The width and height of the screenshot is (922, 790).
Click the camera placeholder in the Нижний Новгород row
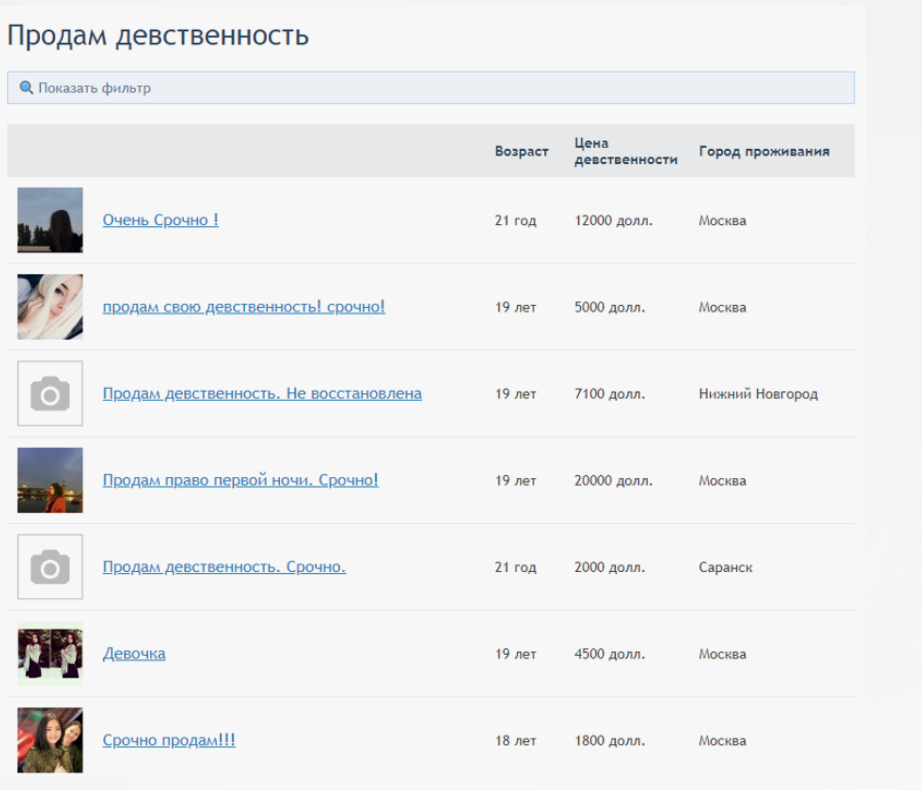50,394
